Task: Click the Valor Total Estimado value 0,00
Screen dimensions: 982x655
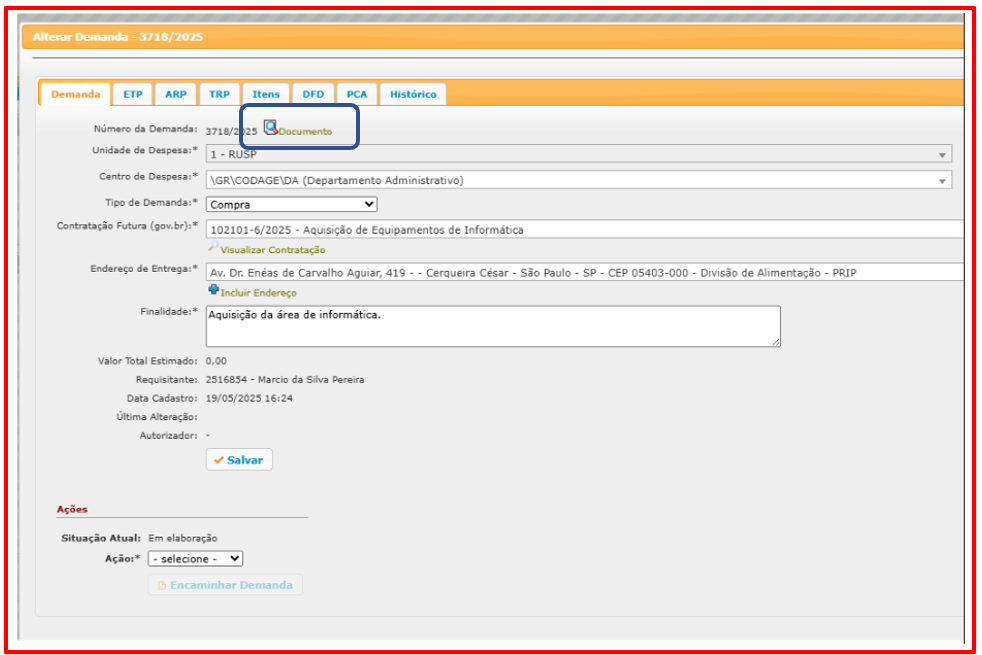Action: coord(216,361)
